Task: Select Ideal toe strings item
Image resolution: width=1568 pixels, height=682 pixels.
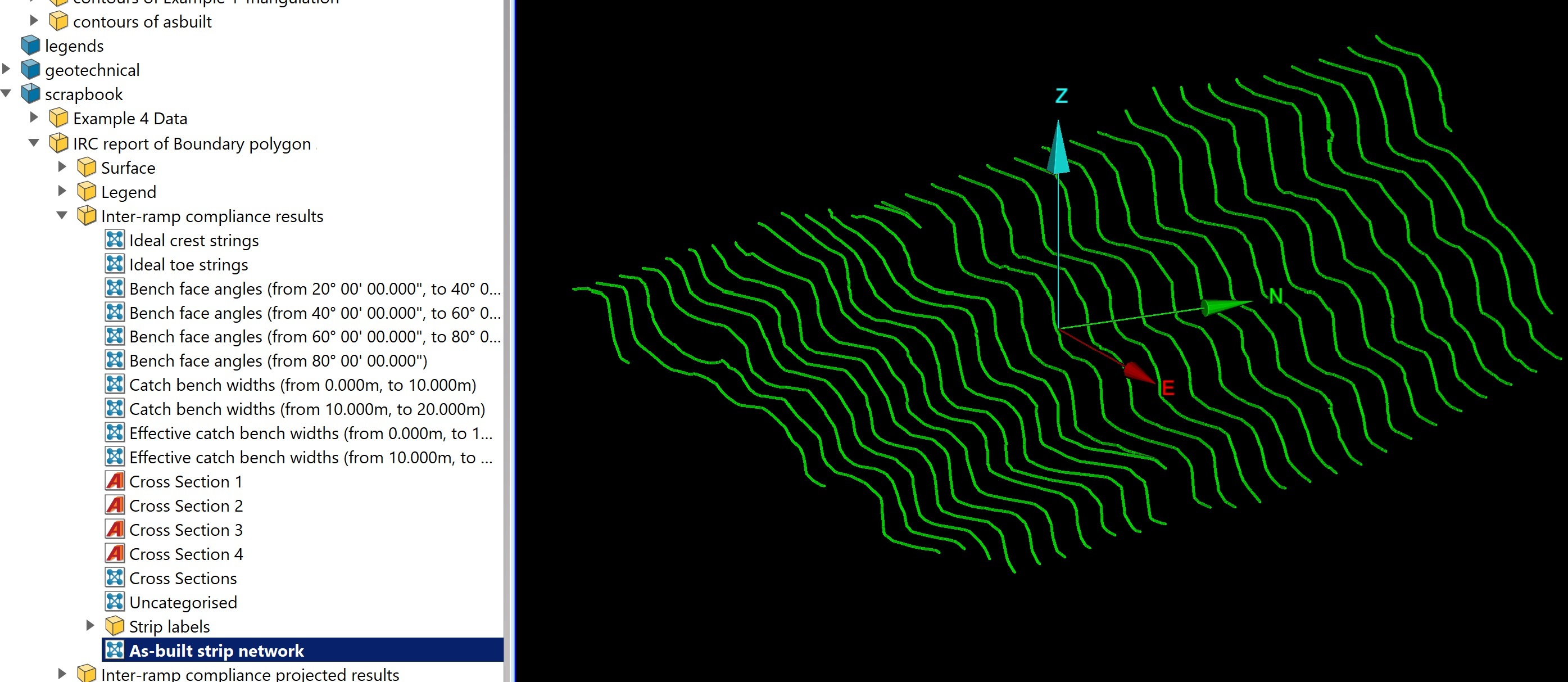Action: [x=188, y=265]
